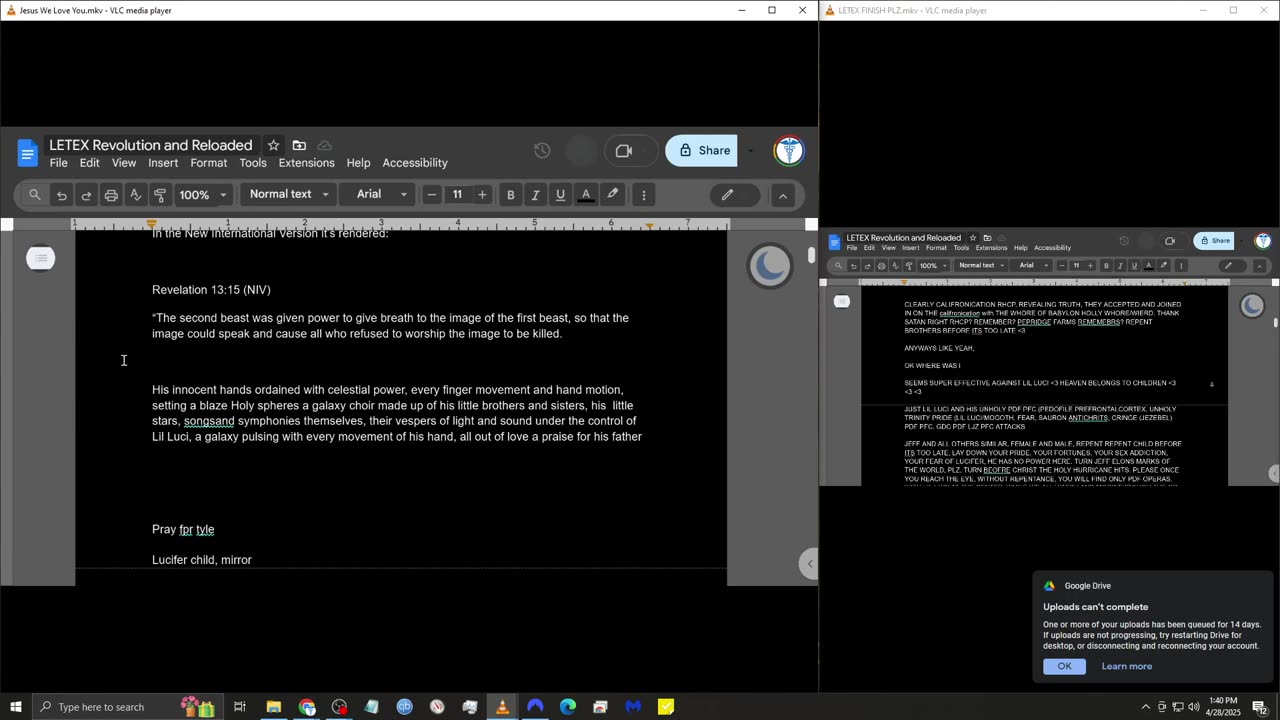Open version history clock icon
Image resolution: width=1280 pixels, height=720 pixels.
click(542, 150)
